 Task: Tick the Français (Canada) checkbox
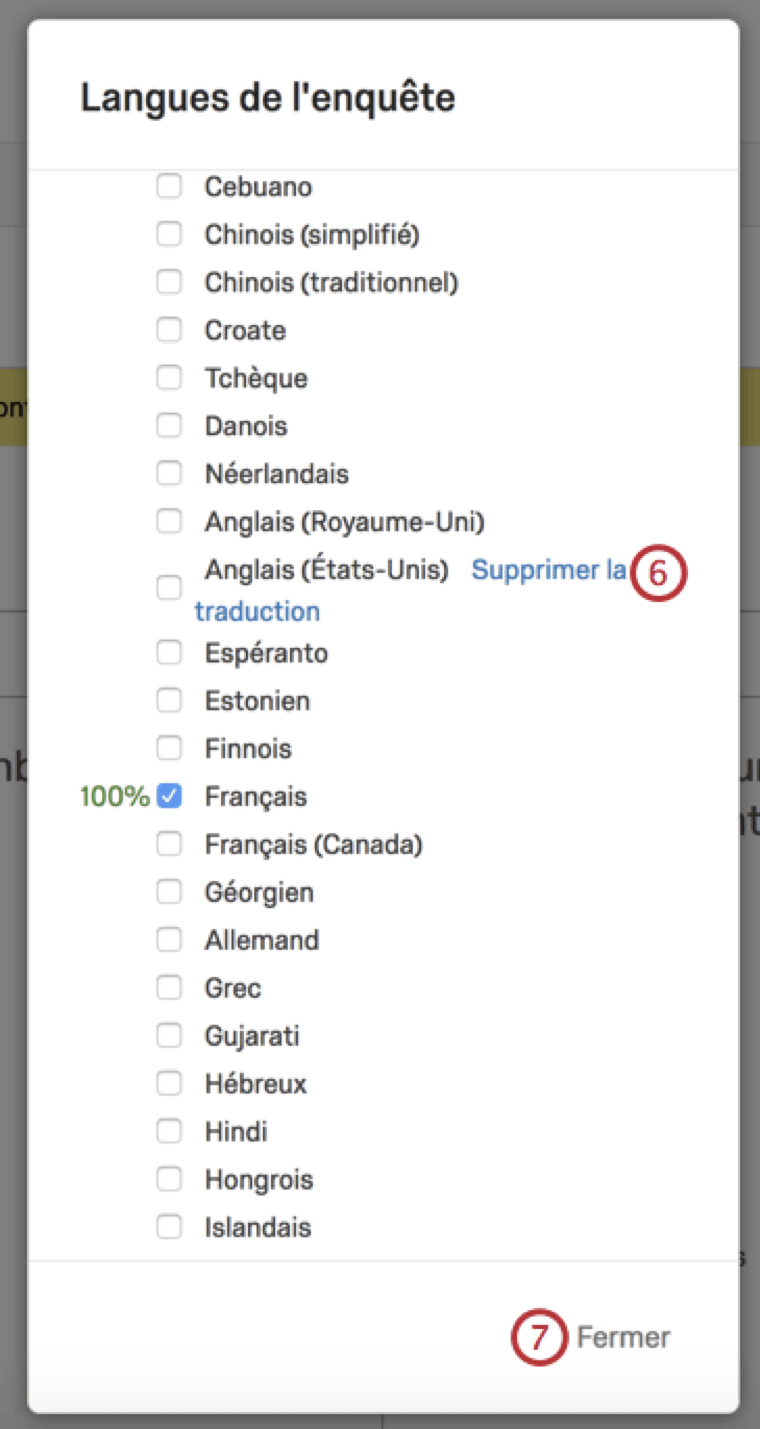[x=169, y=845]
